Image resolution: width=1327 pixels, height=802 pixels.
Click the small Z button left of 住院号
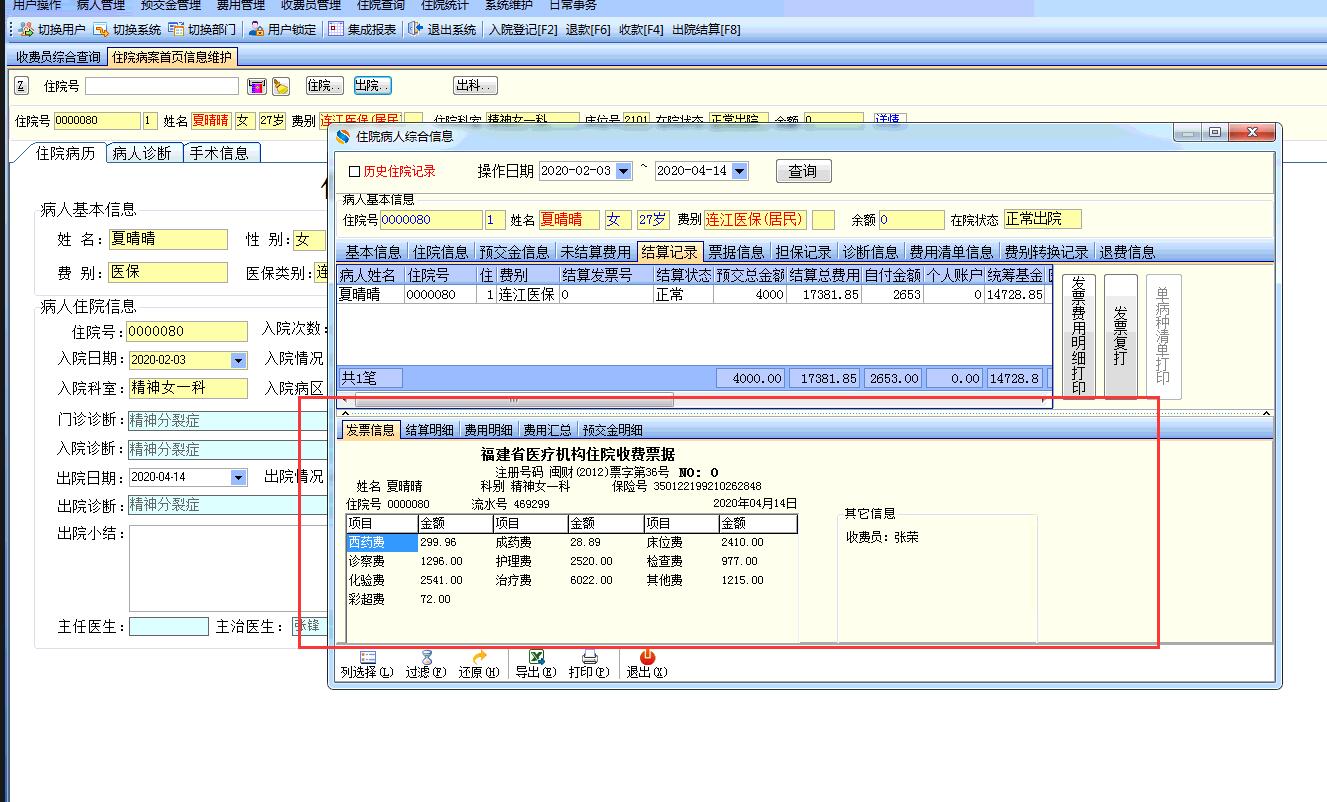(x=22, y=86)
